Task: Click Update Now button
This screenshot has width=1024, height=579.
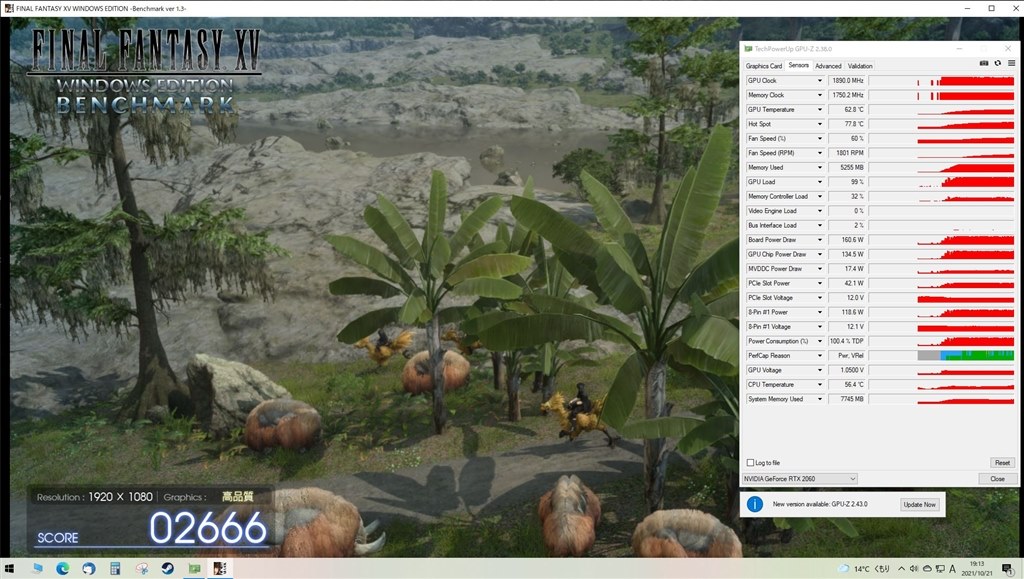Action: (920, 505)
